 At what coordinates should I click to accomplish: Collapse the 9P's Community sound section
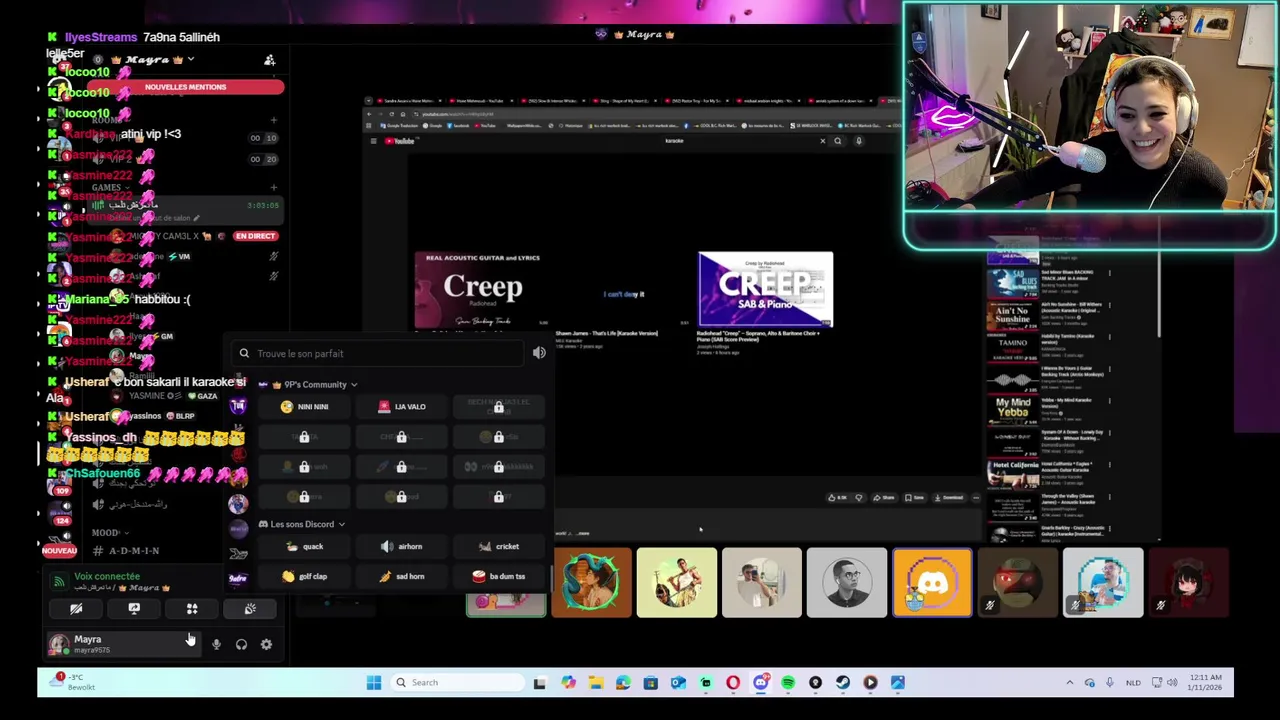click(x=308, y=385)
